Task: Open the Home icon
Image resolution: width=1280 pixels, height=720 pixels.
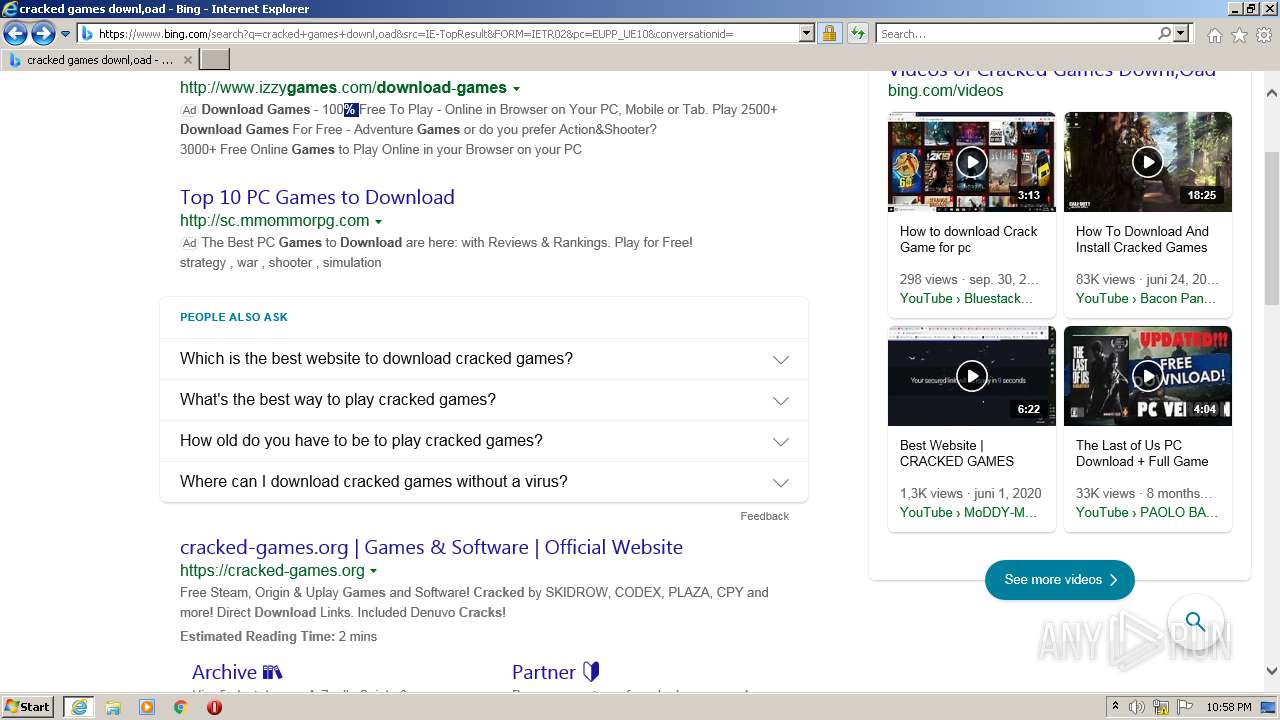Action: 1214,35
